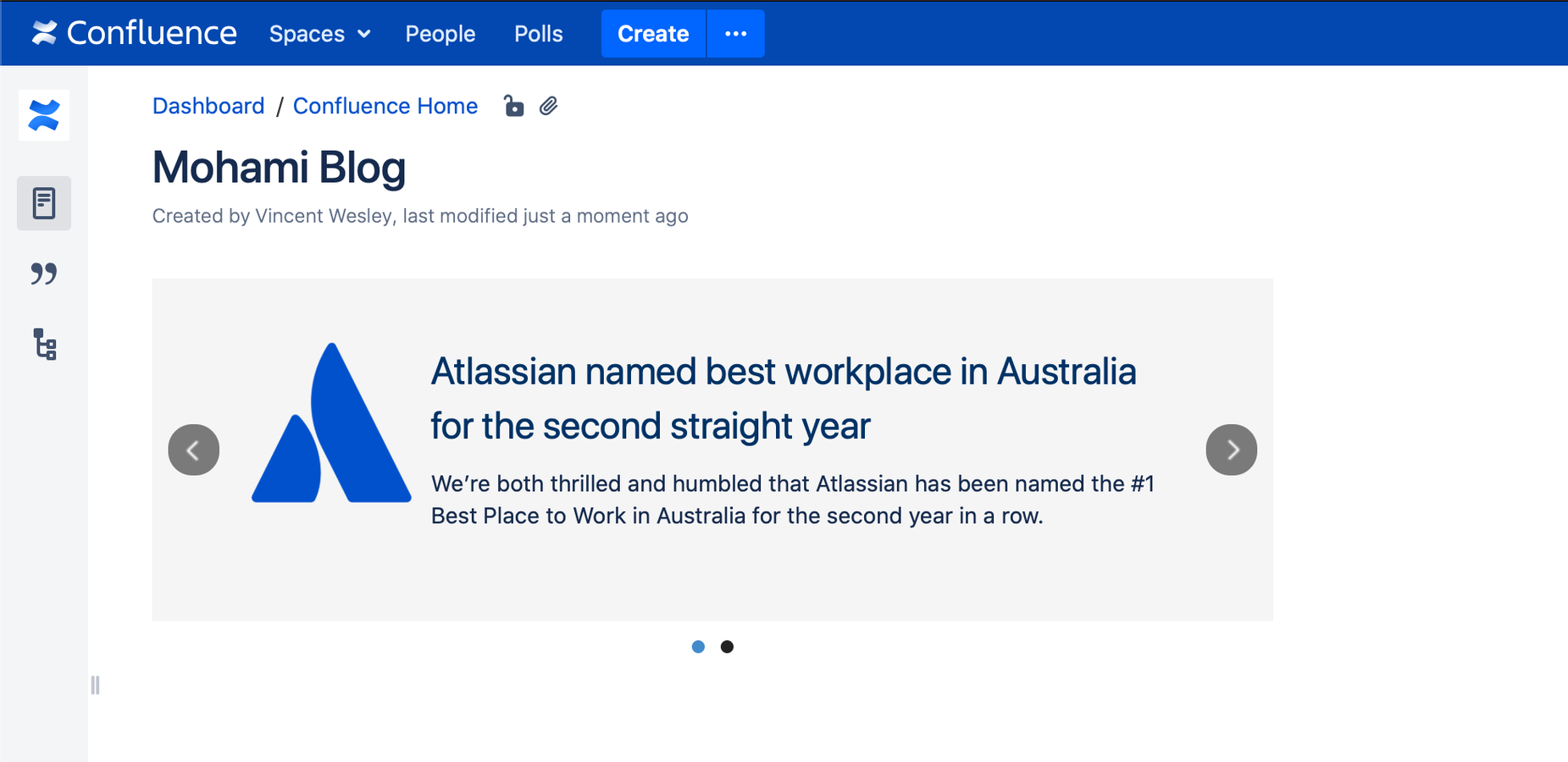Open the Spaces dropdown menu

319,34
